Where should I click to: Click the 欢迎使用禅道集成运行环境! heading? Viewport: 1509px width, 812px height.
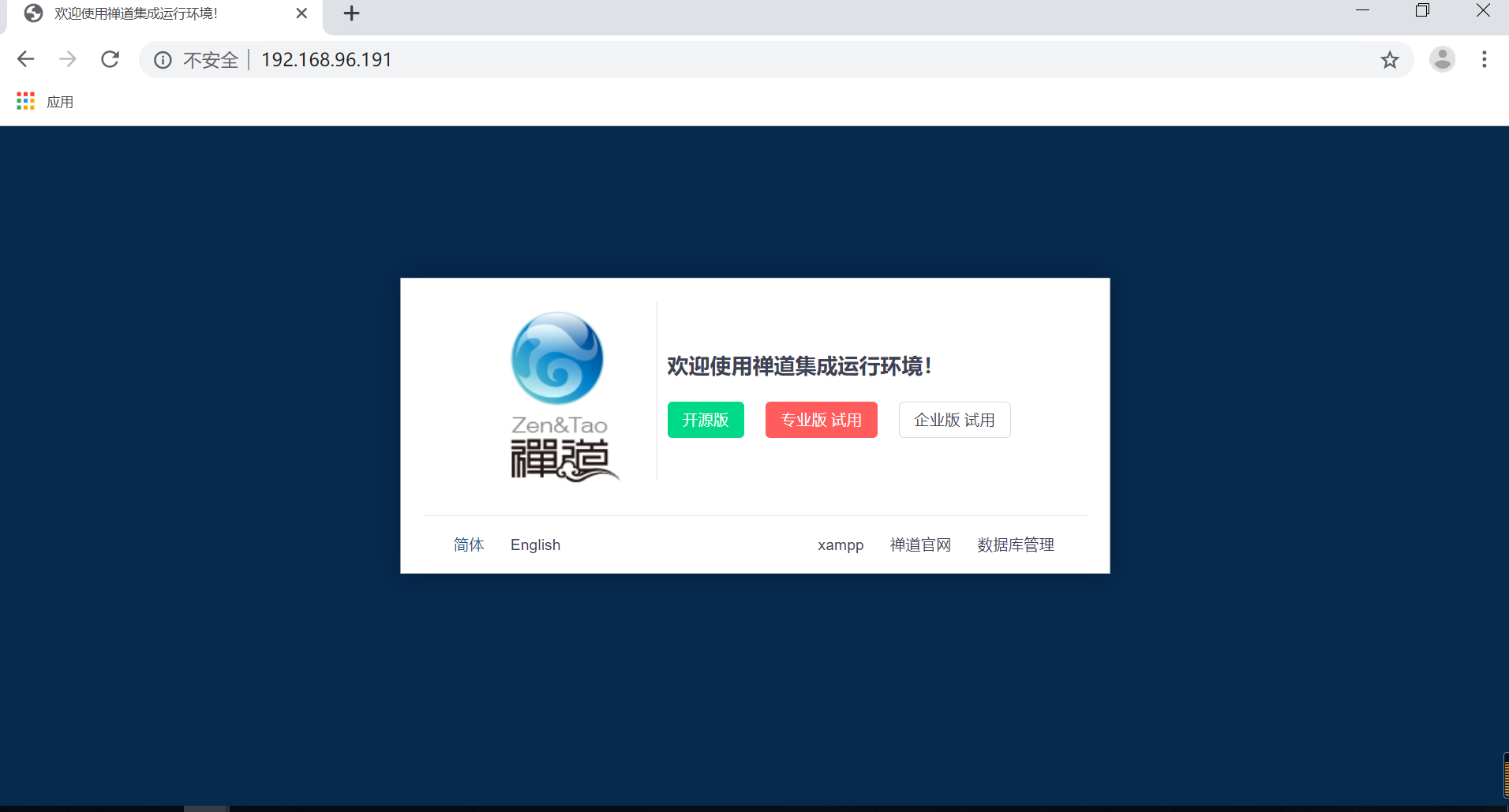tap(800, 366)
